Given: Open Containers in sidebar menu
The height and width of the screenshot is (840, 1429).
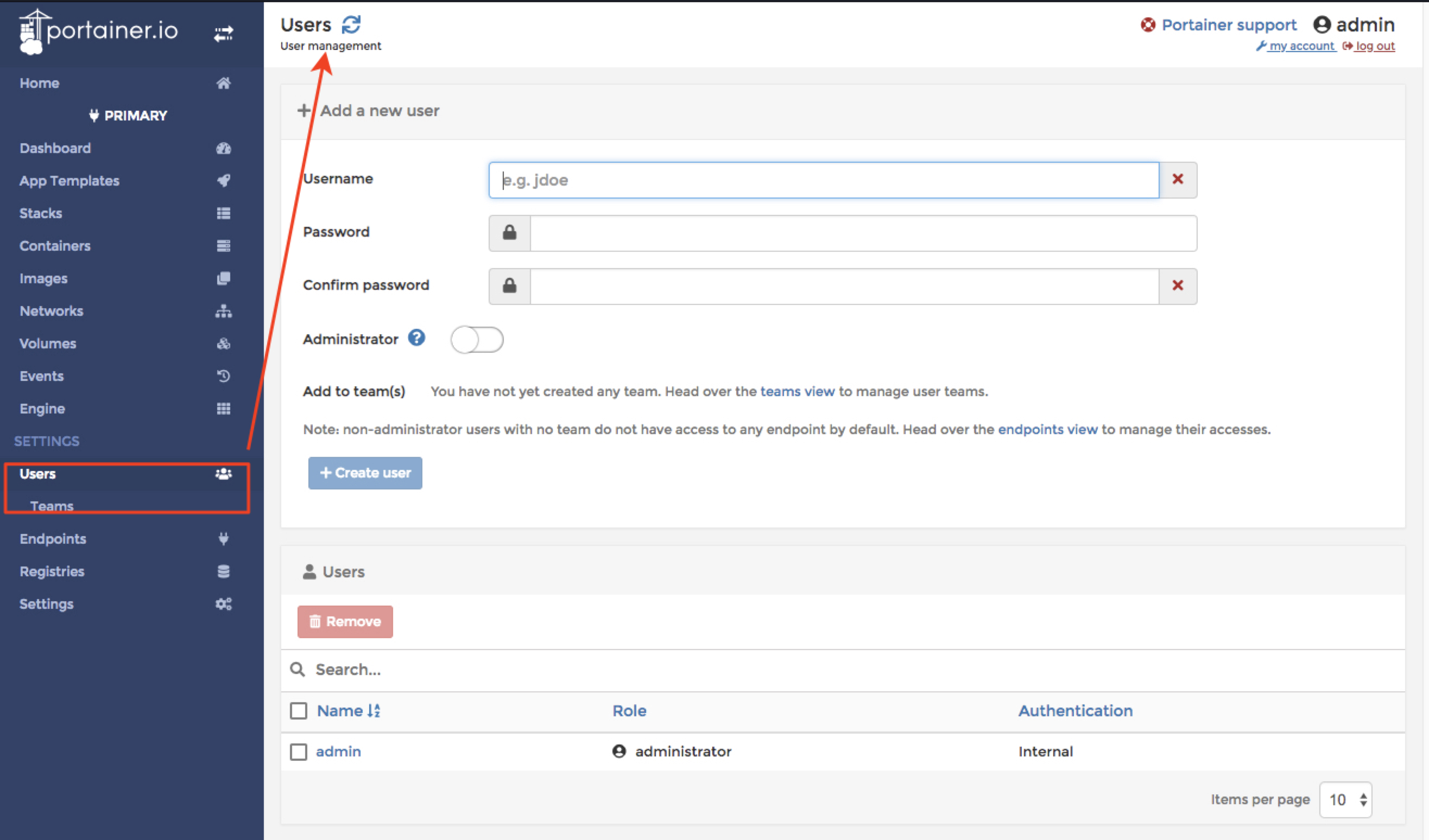Looking at the screenshot, I should 55,246.
